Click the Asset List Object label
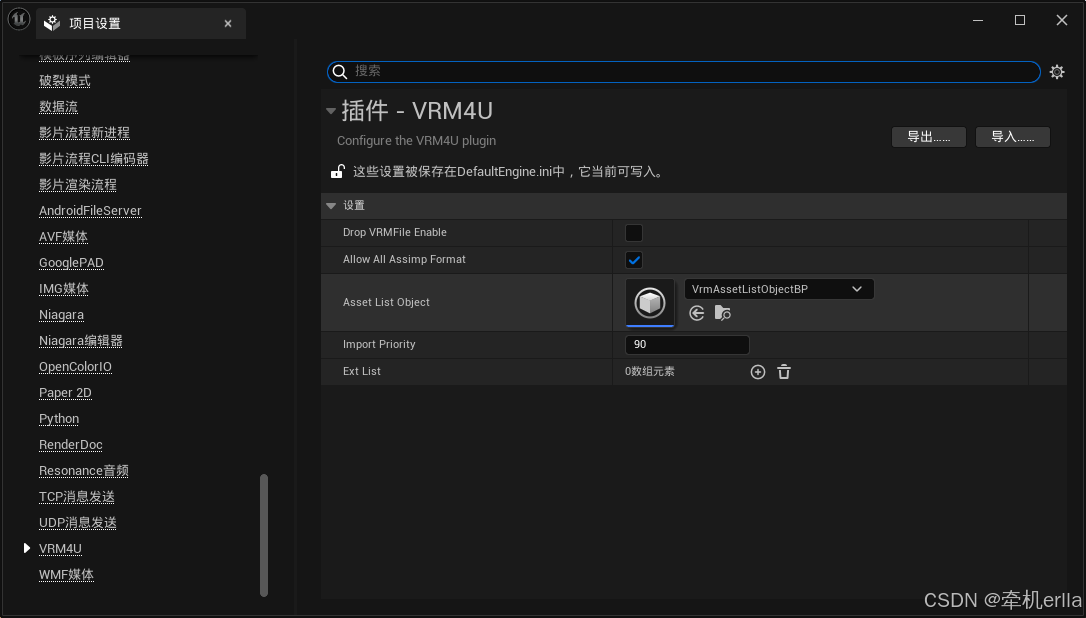The height and width of the screenshot is (618, 1086). (386, 302)
